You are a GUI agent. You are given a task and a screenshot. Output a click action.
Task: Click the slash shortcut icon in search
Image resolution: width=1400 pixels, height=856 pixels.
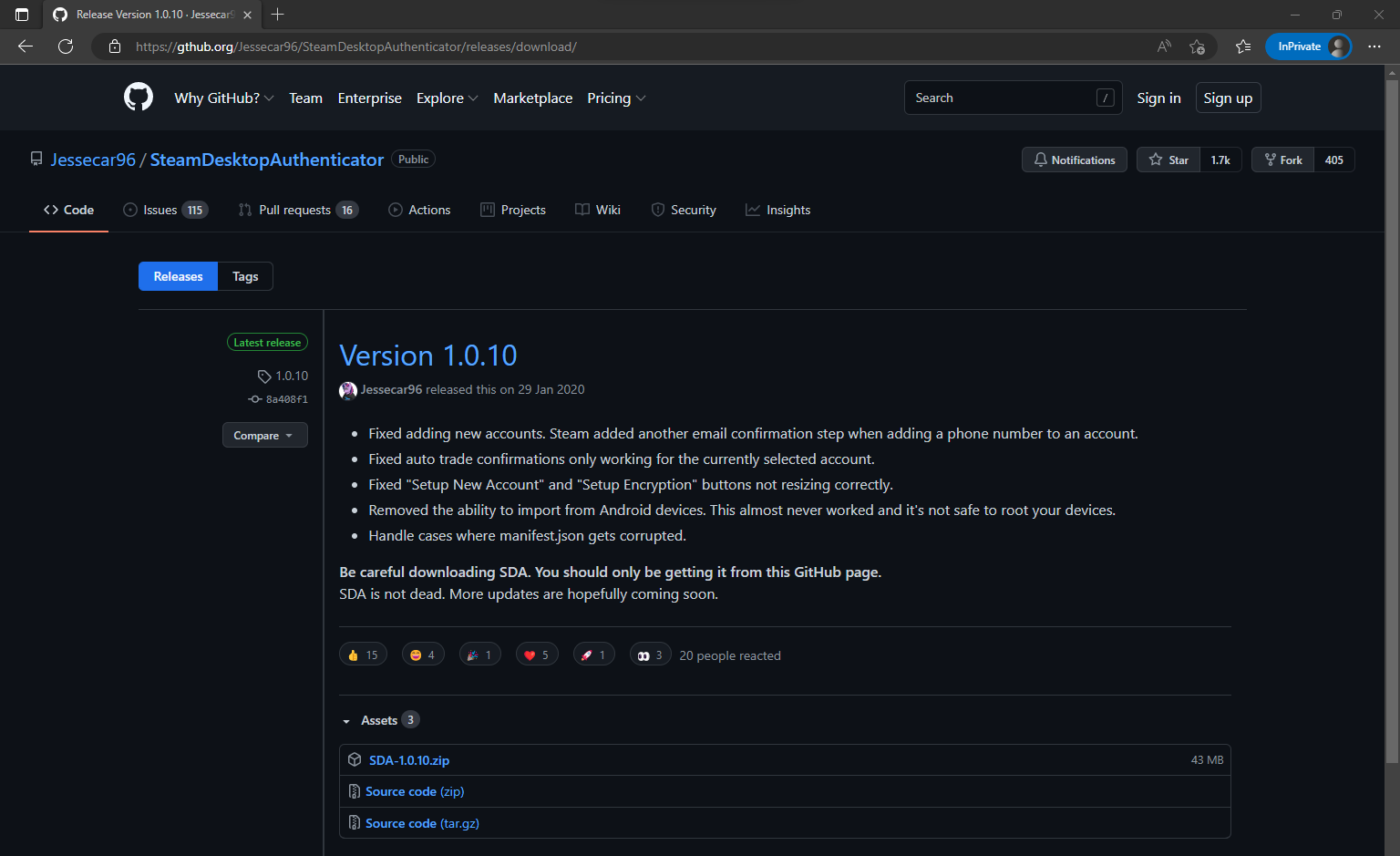pos(1106,98)
